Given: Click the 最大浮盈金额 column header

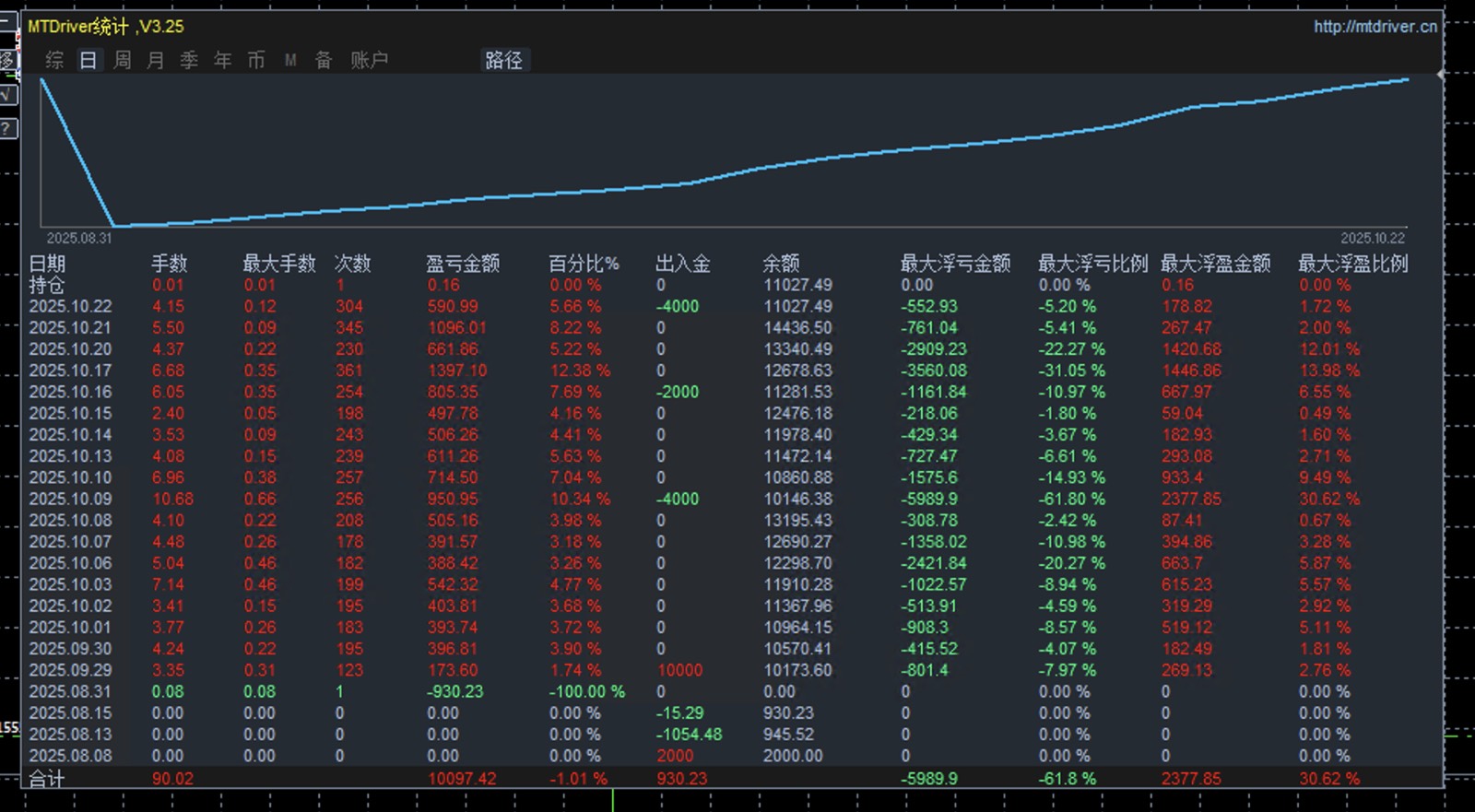Looking at the screenshot, I should click(x=1216, y=265).
